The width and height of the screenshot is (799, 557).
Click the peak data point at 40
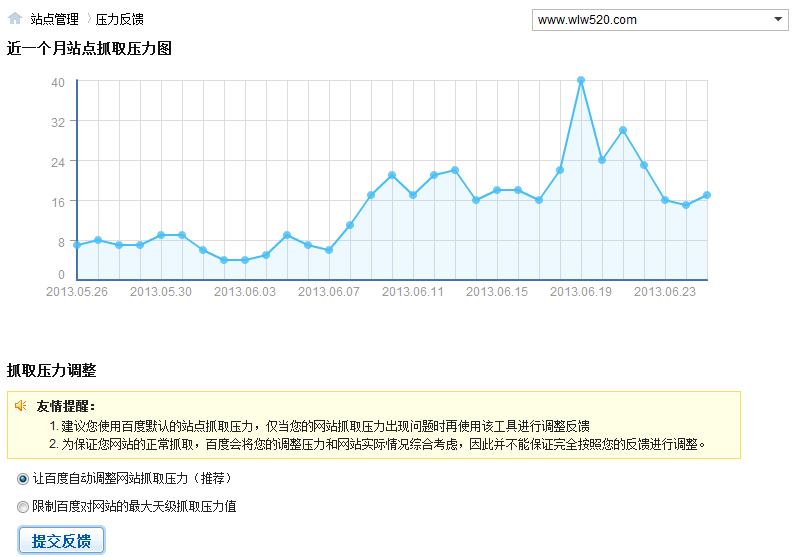[x=581, y=80]
